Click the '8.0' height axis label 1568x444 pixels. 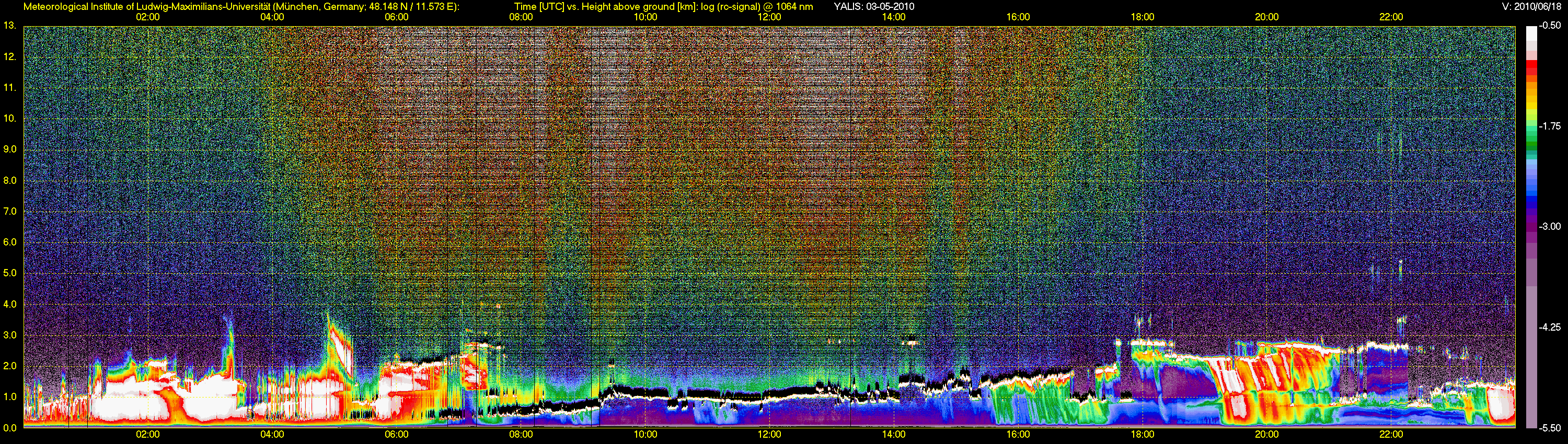9,181
